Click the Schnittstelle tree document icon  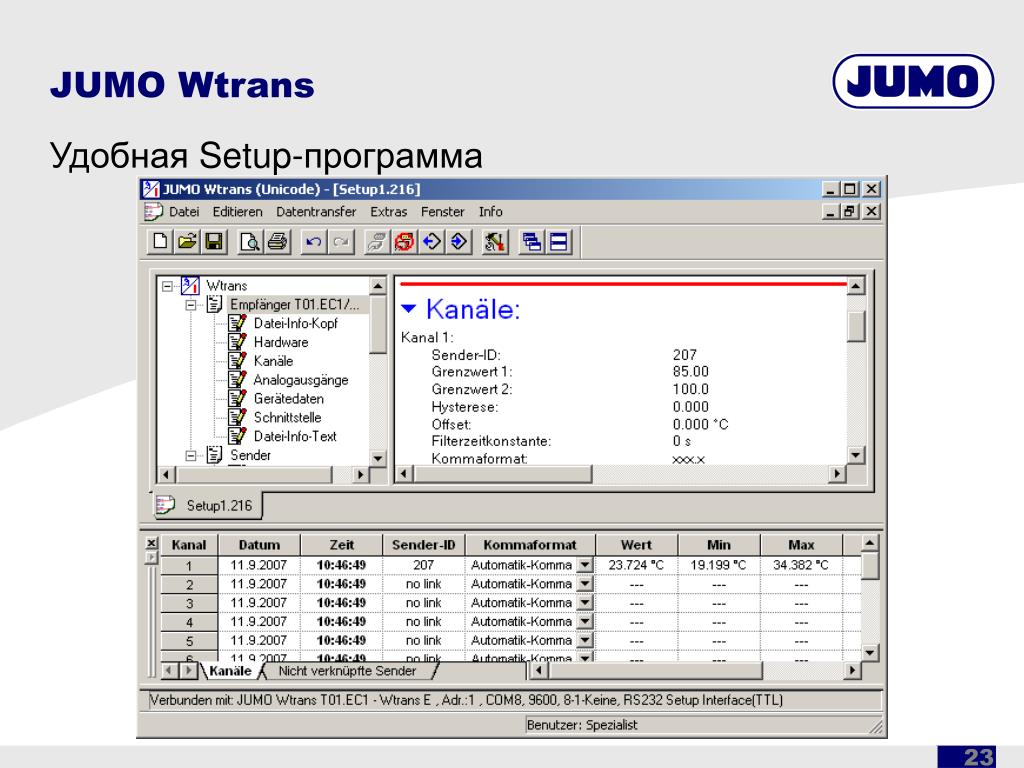237,417
